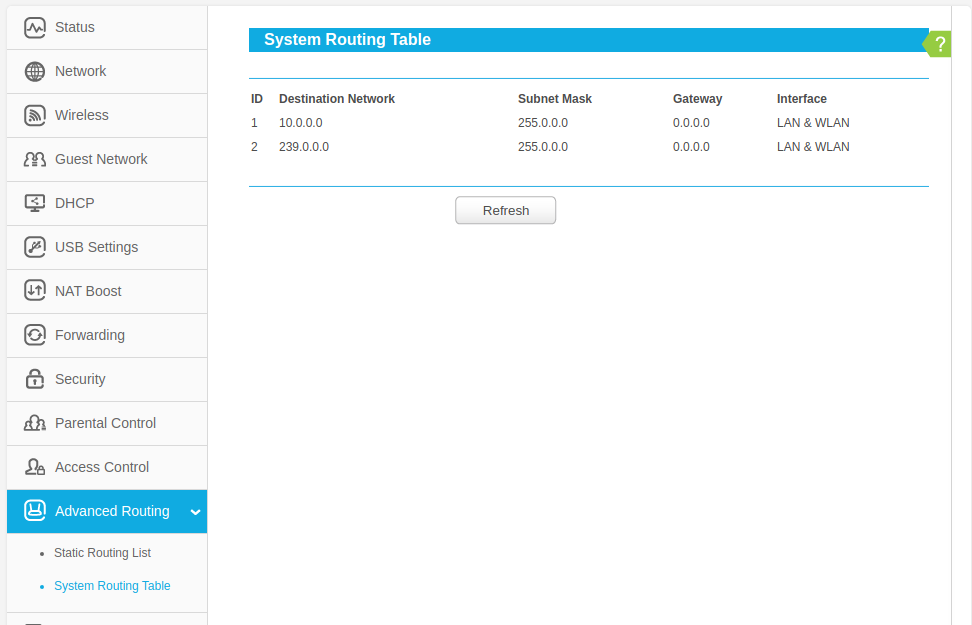Click the Interface column header
Screen dimensions: 972x625
click(x=802, y=99)
